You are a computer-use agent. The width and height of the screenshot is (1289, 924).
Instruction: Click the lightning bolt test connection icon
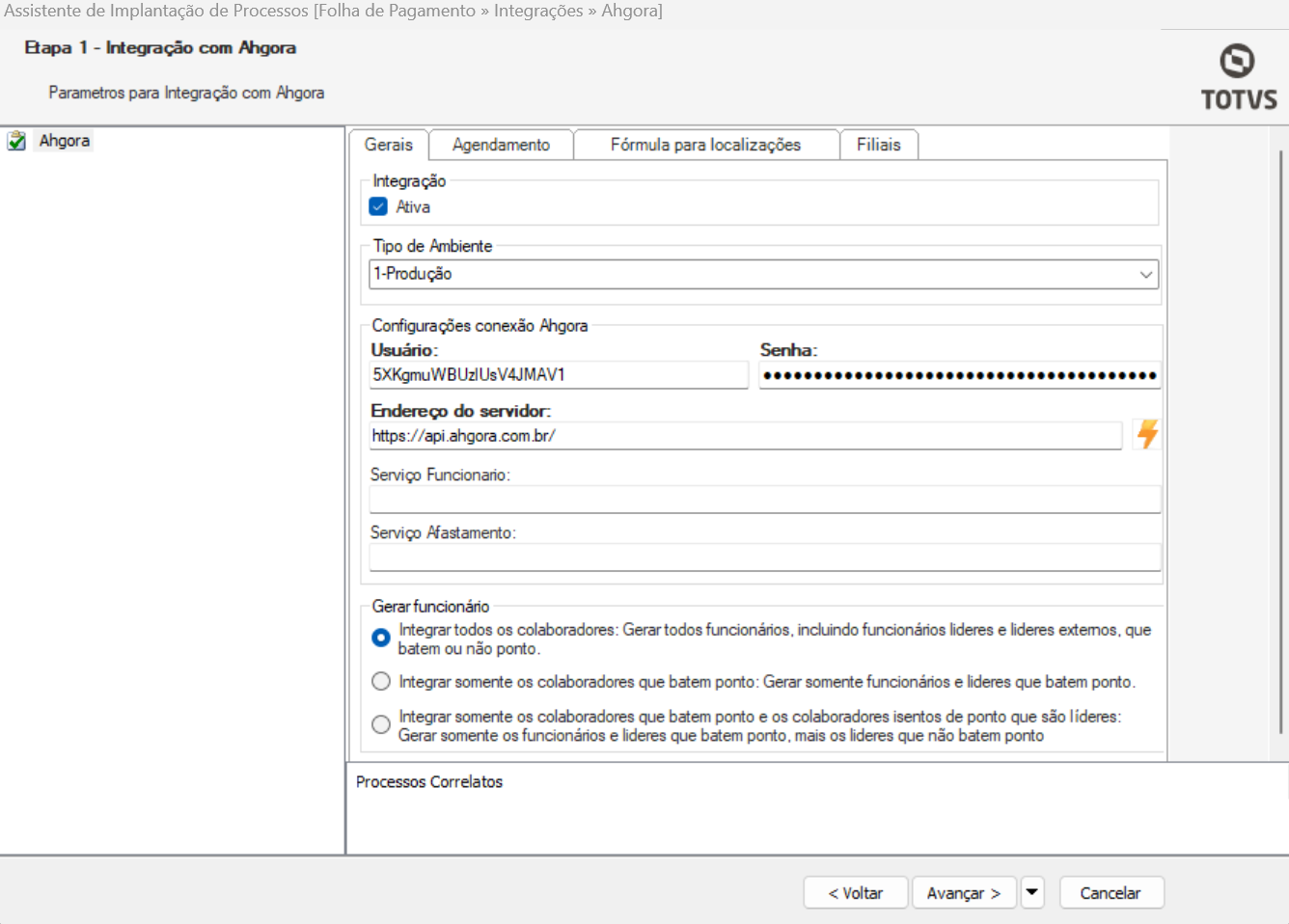pos(1147,434)
